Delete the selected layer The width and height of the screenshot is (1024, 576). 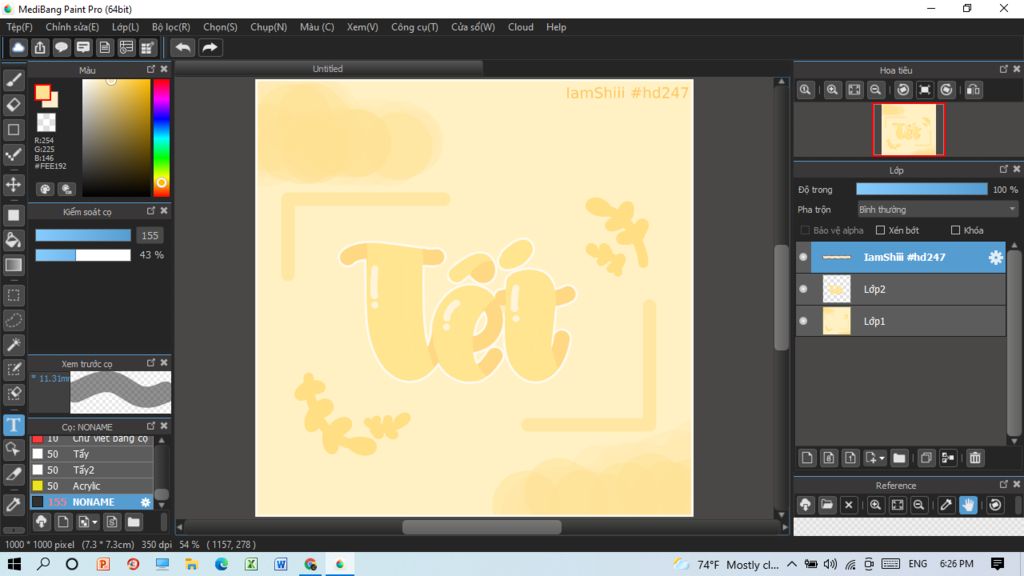coord(975,458)
